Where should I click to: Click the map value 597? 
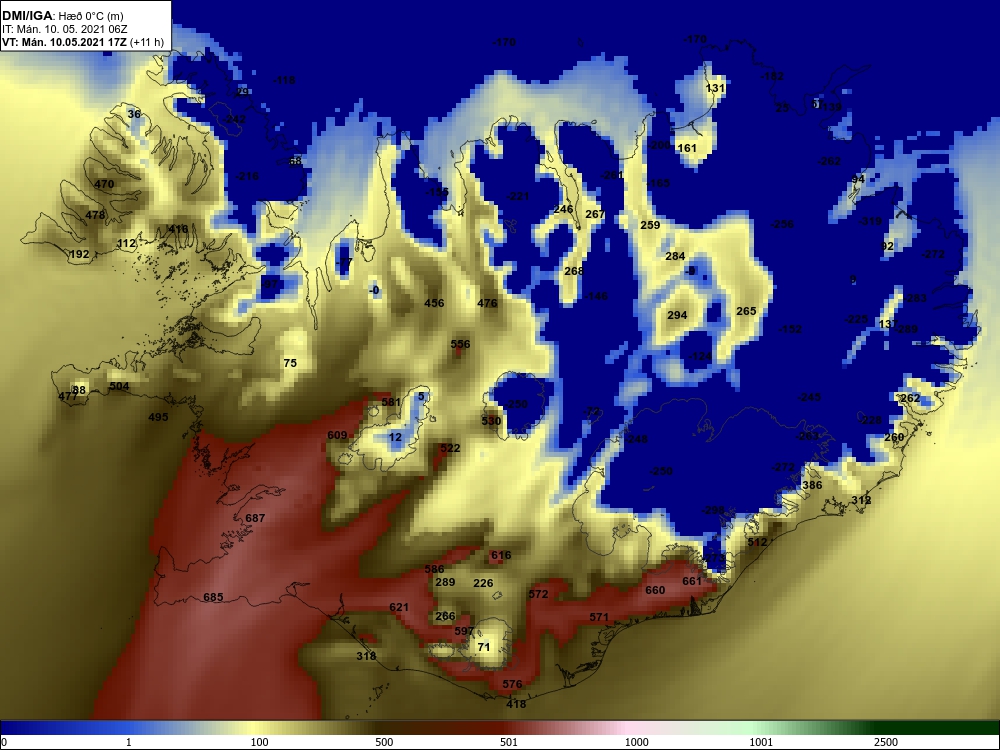tap(464, 631)
